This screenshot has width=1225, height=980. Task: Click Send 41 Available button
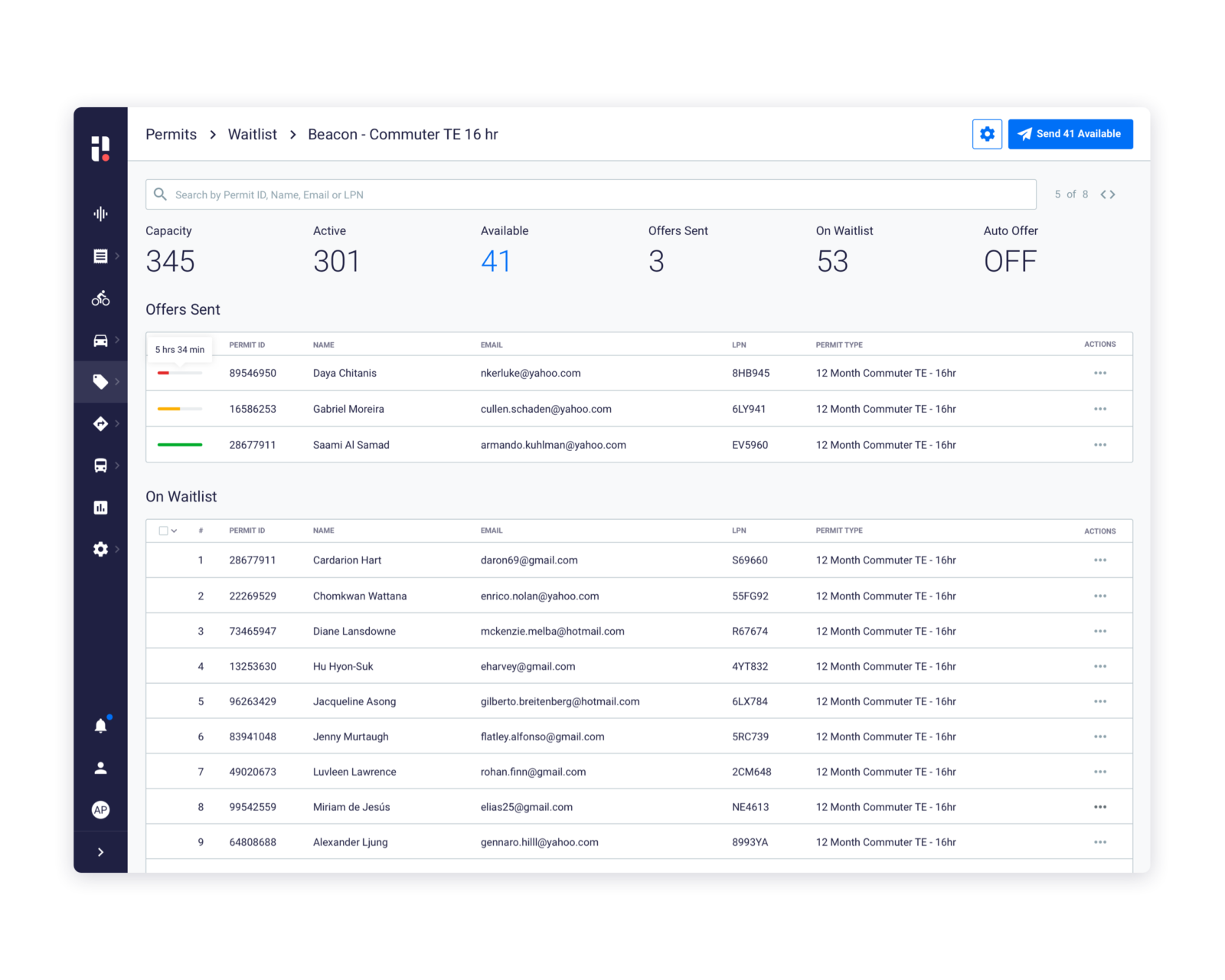[x=1070, y=134]
